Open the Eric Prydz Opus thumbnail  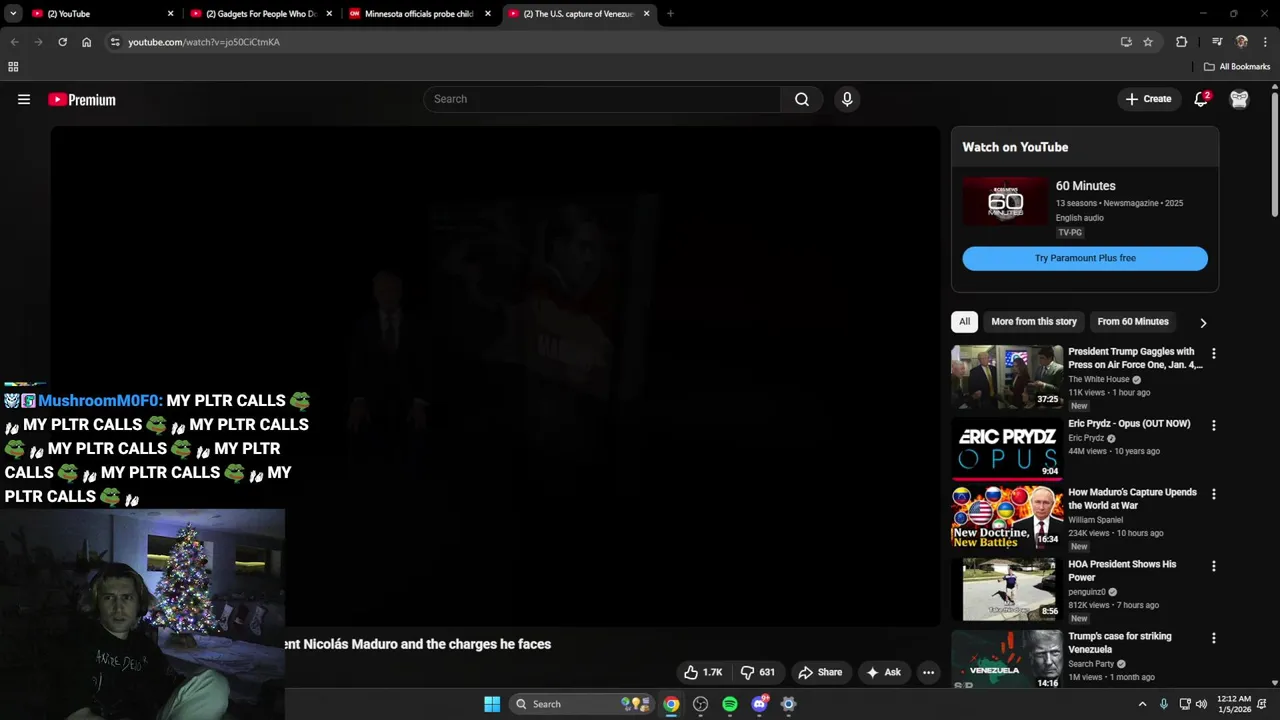[x=1006, y=449]
